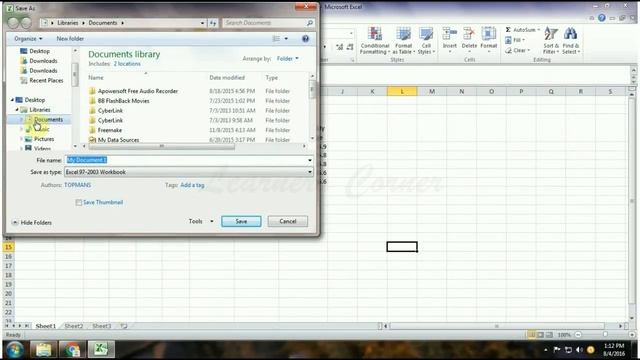Click the Add a tag link

tap(192, 185)
